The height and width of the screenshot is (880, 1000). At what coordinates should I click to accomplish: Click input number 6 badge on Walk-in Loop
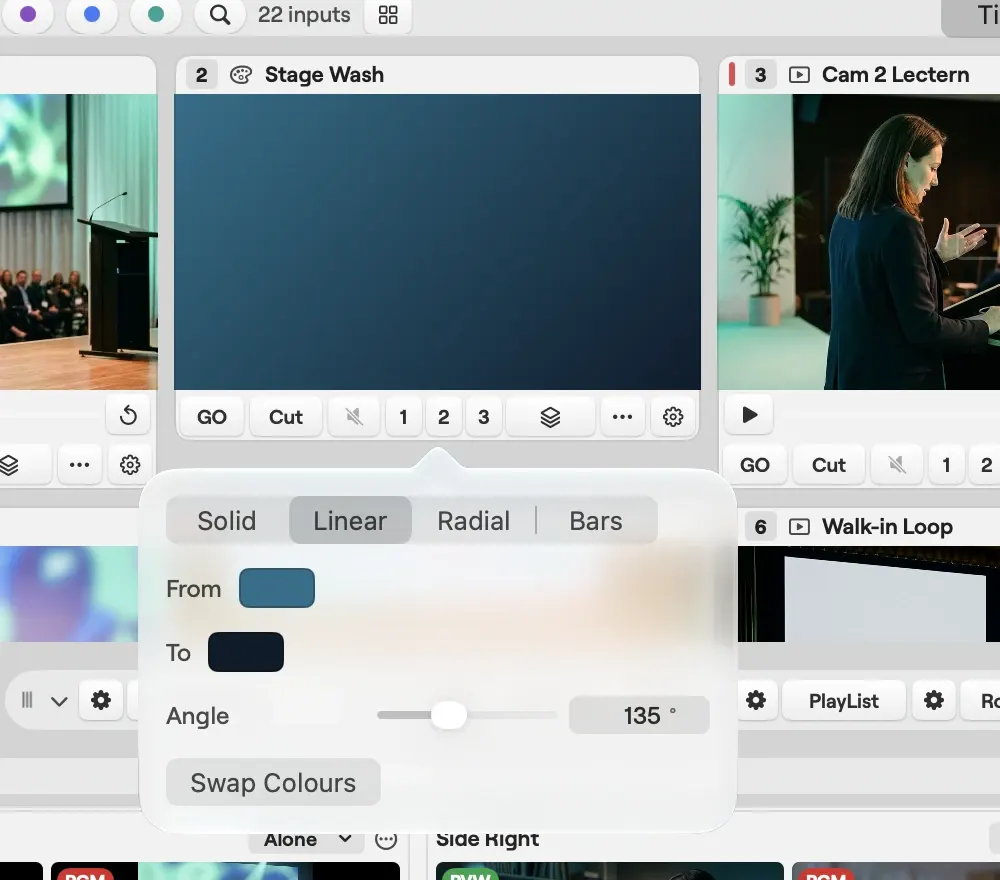pyautogui.click(x=760, y=527)
